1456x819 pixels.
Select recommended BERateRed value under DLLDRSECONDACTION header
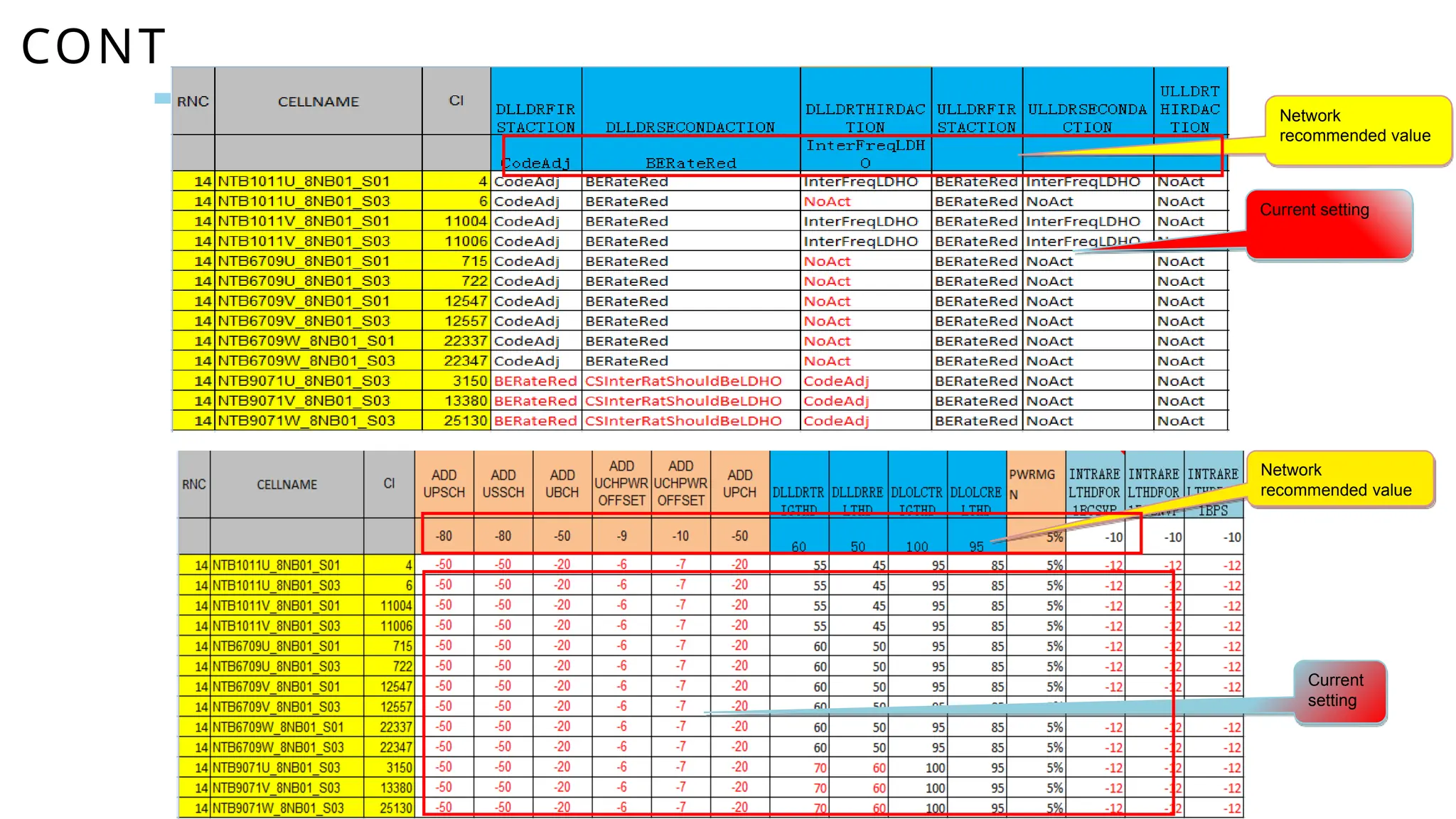click(x=690, y=163)
